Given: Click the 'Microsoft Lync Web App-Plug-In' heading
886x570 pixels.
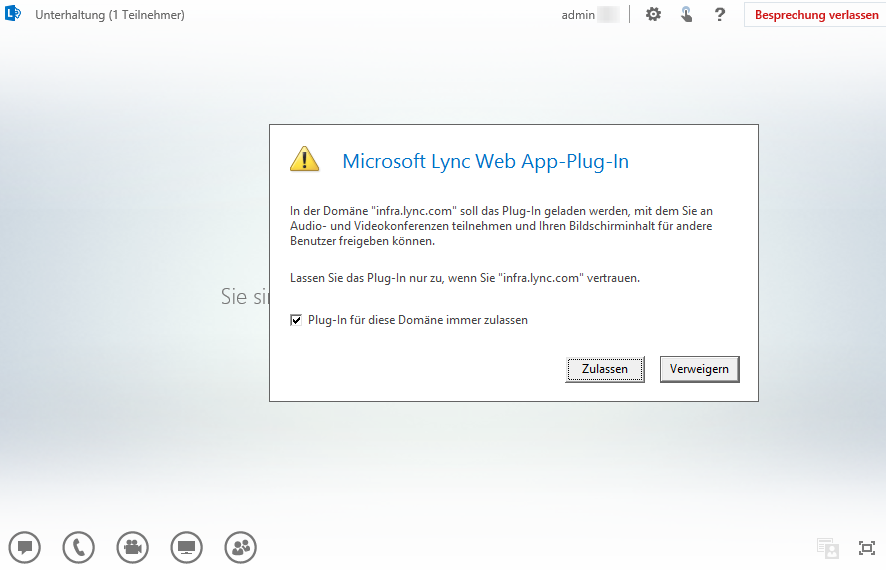Looking at the screenshot, I should [485, 161].
